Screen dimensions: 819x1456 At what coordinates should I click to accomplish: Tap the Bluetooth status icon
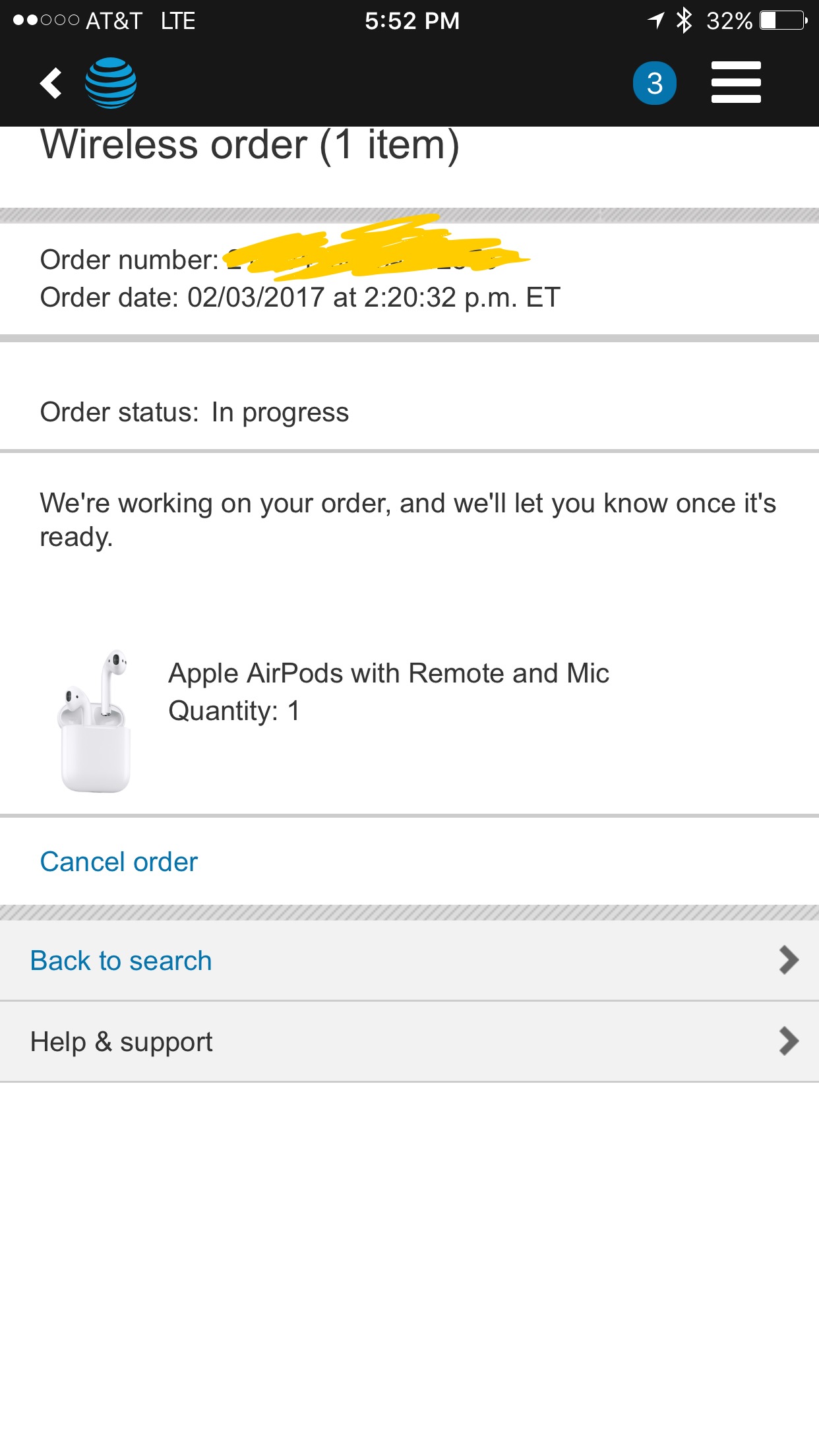coord(684,20)
